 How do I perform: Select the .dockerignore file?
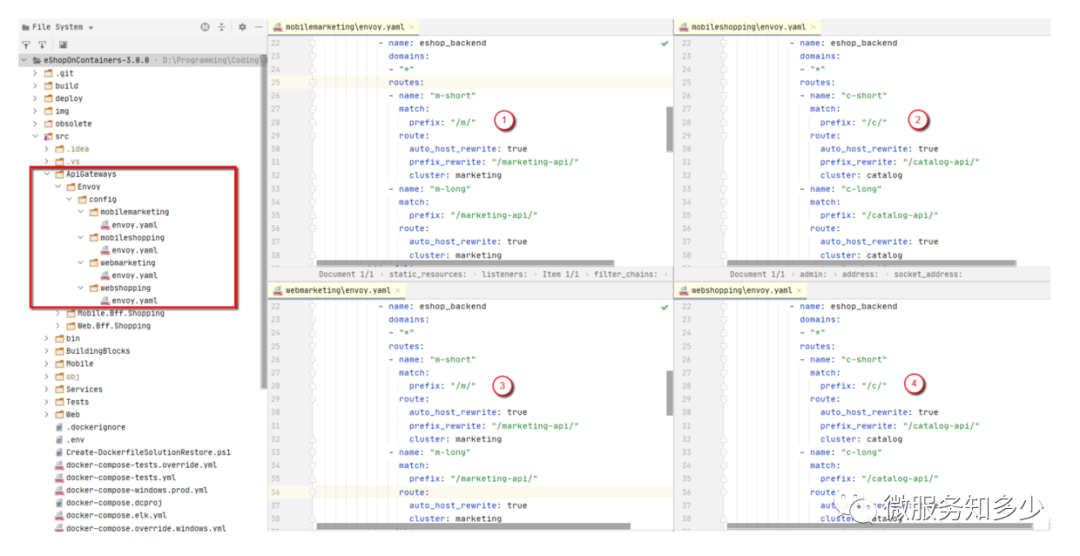point(96,427)
